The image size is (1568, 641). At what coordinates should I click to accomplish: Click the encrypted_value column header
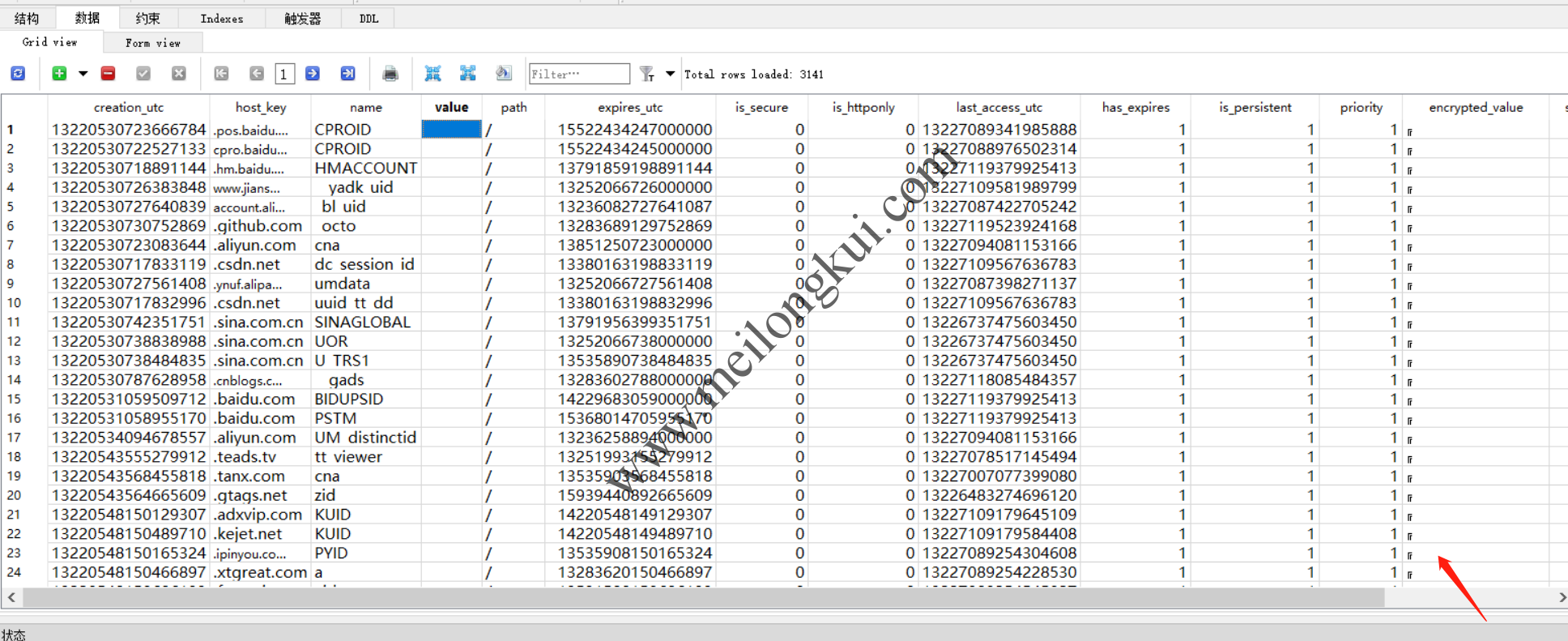(1476, 107)
